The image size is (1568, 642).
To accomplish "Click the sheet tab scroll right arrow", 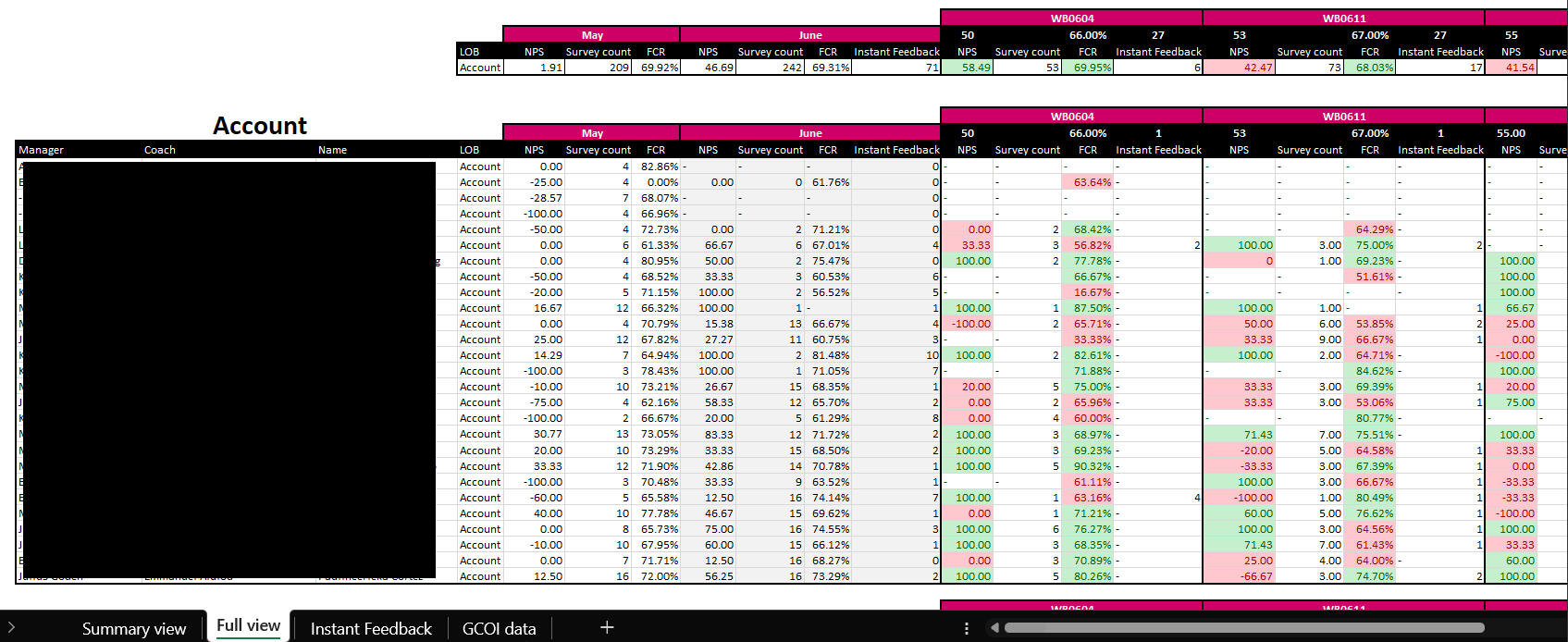I will coord(10,627).
